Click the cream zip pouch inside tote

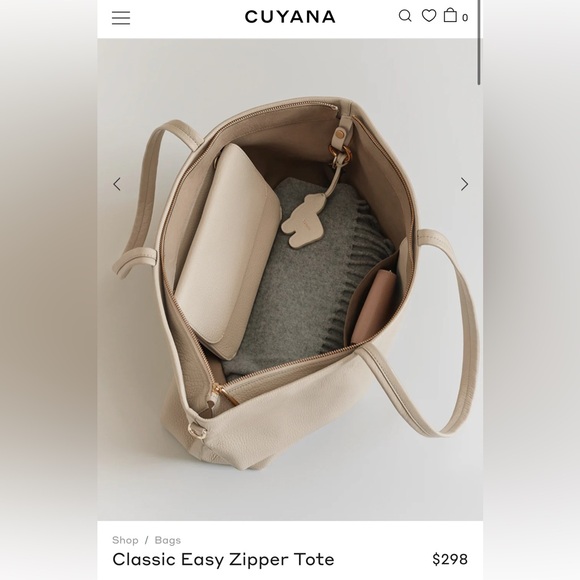tap(227, 252)
